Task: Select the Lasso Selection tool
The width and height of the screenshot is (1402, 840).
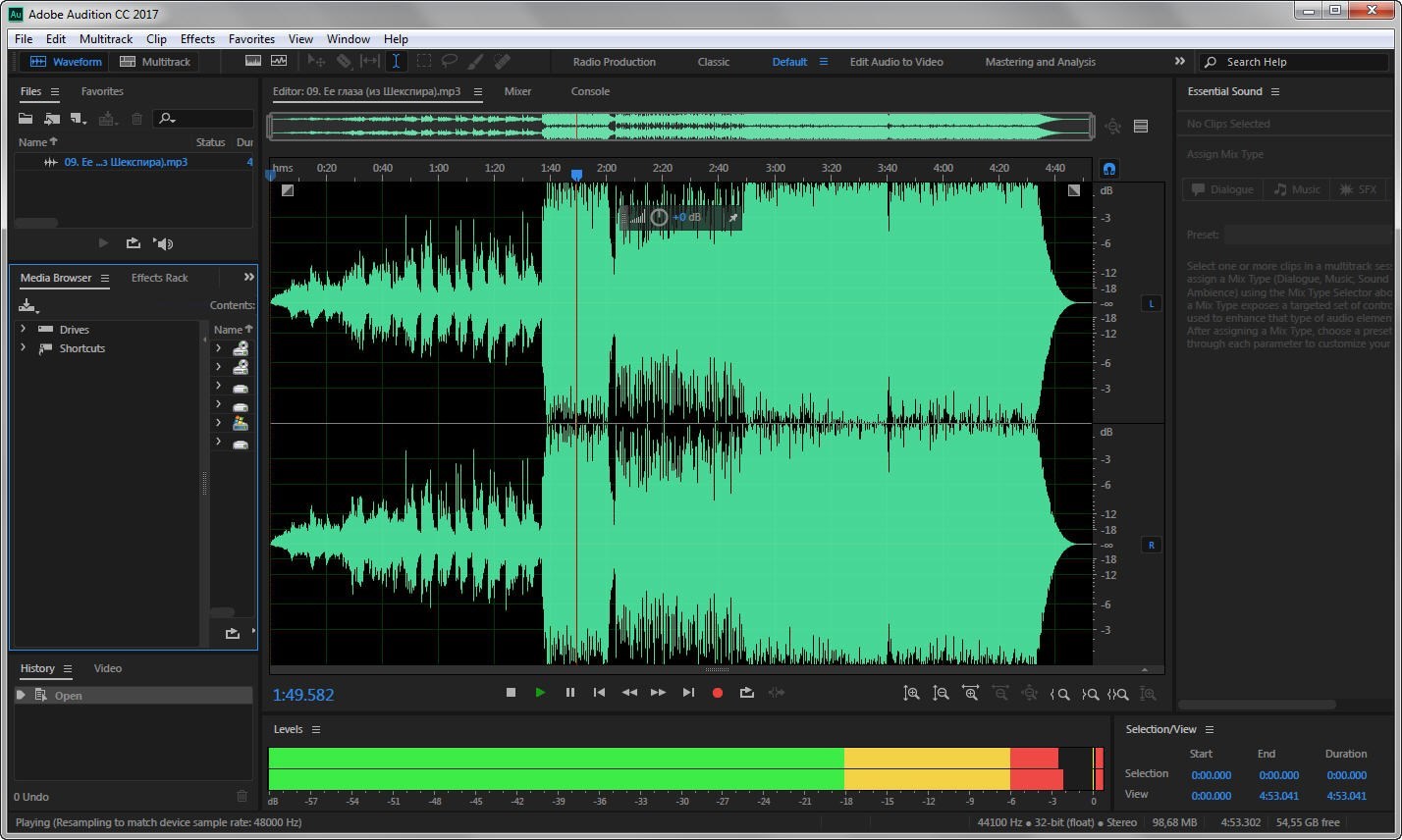Action: [x=449, y=61]
